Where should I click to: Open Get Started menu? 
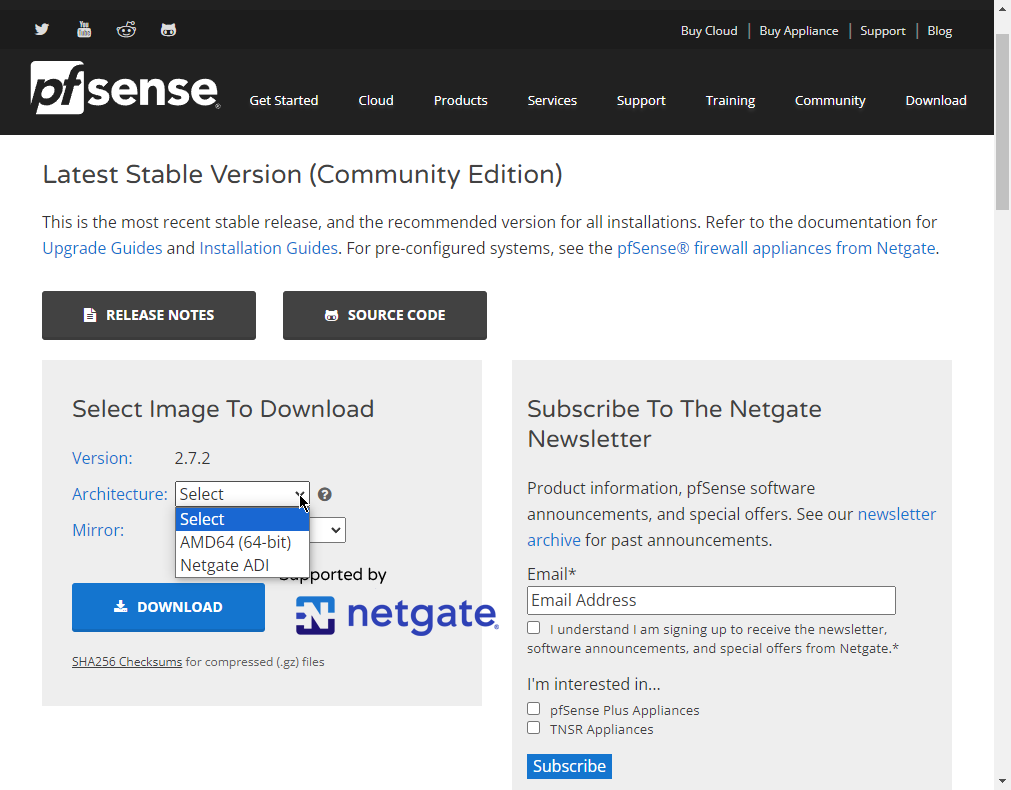284,101
